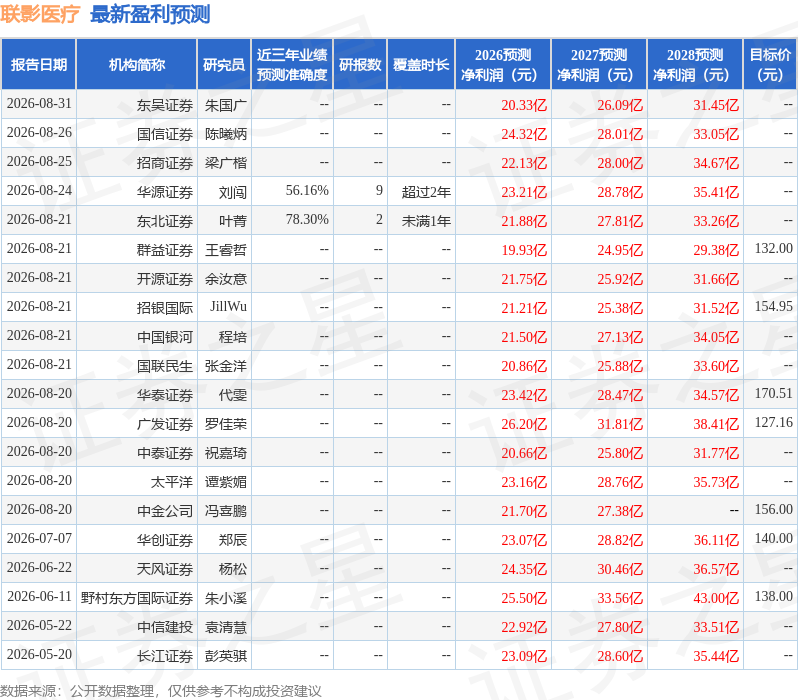Click the 近三年业绩预测准确度 header
Viewport: 798px width, 700px height.
pos(292,65)
